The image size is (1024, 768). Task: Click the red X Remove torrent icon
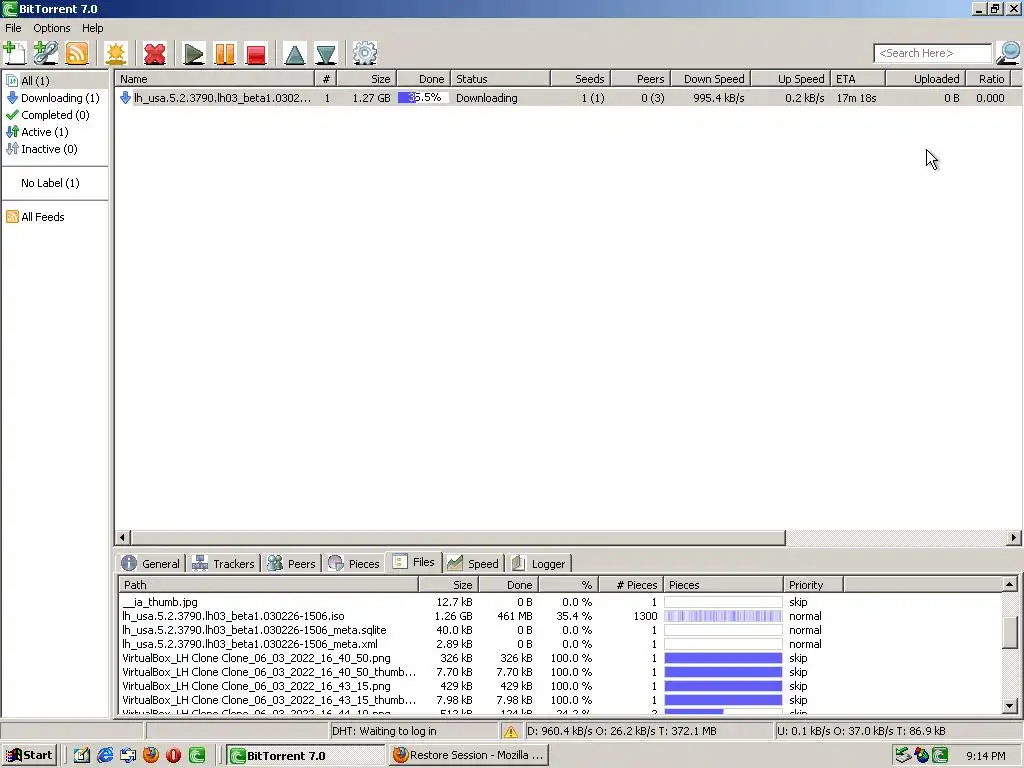[x=155, y=53]
